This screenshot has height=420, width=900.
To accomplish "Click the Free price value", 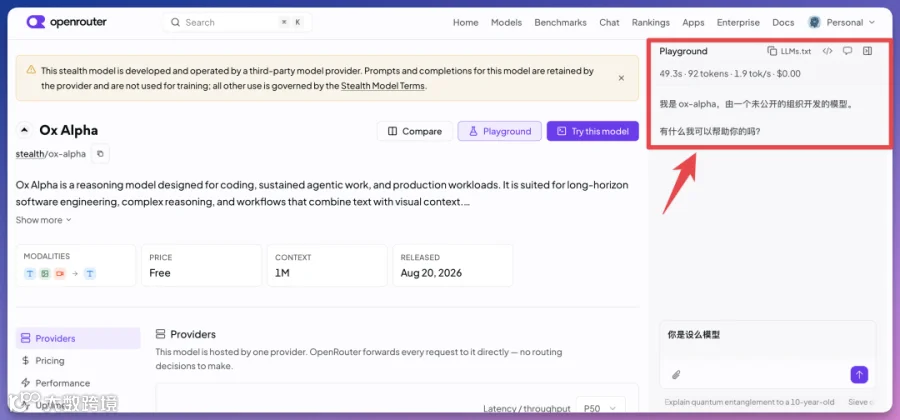I will pos(160,273).
